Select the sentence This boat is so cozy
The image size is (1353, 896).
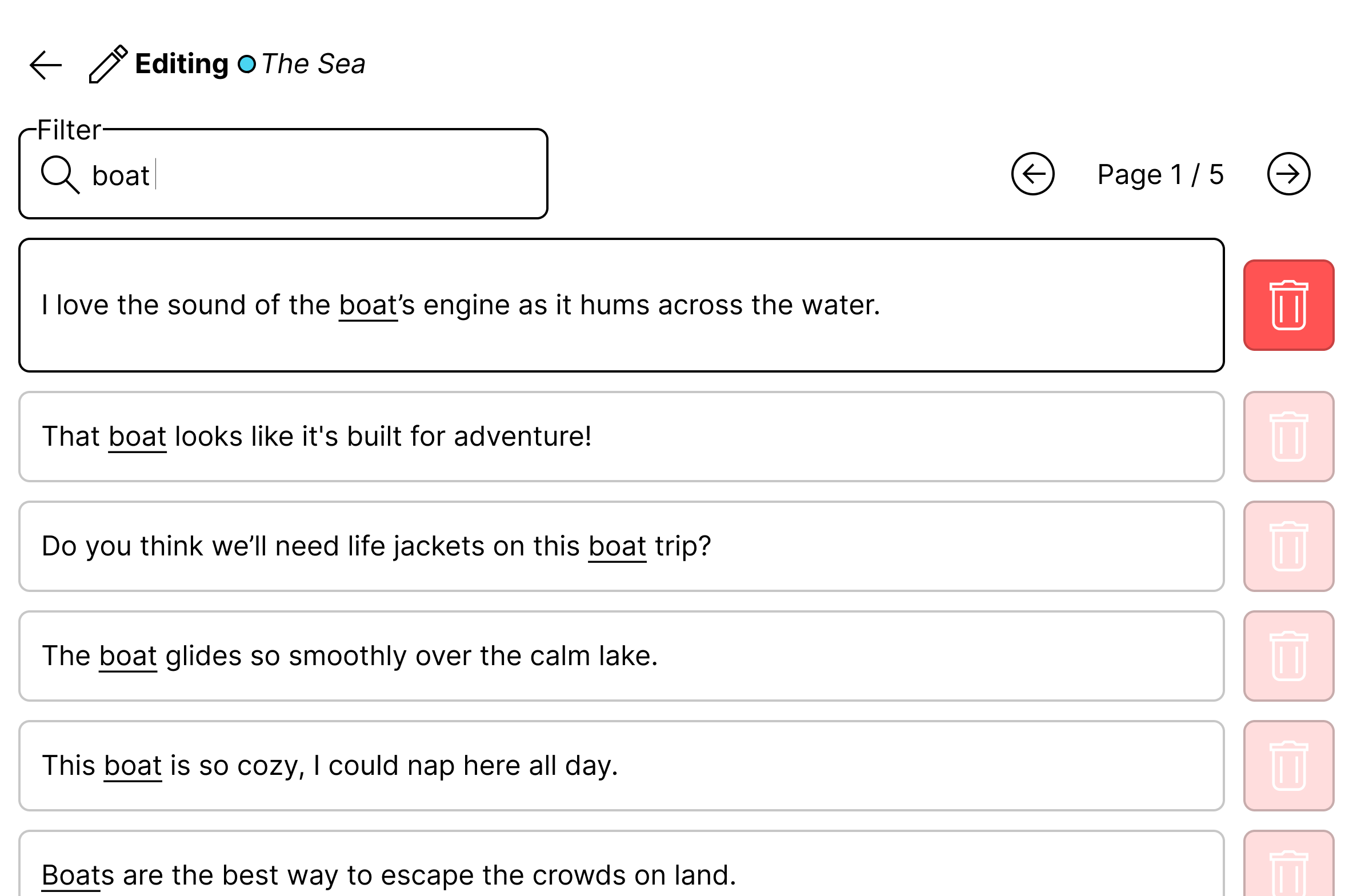pyautogui.click(x=622, y=766)
